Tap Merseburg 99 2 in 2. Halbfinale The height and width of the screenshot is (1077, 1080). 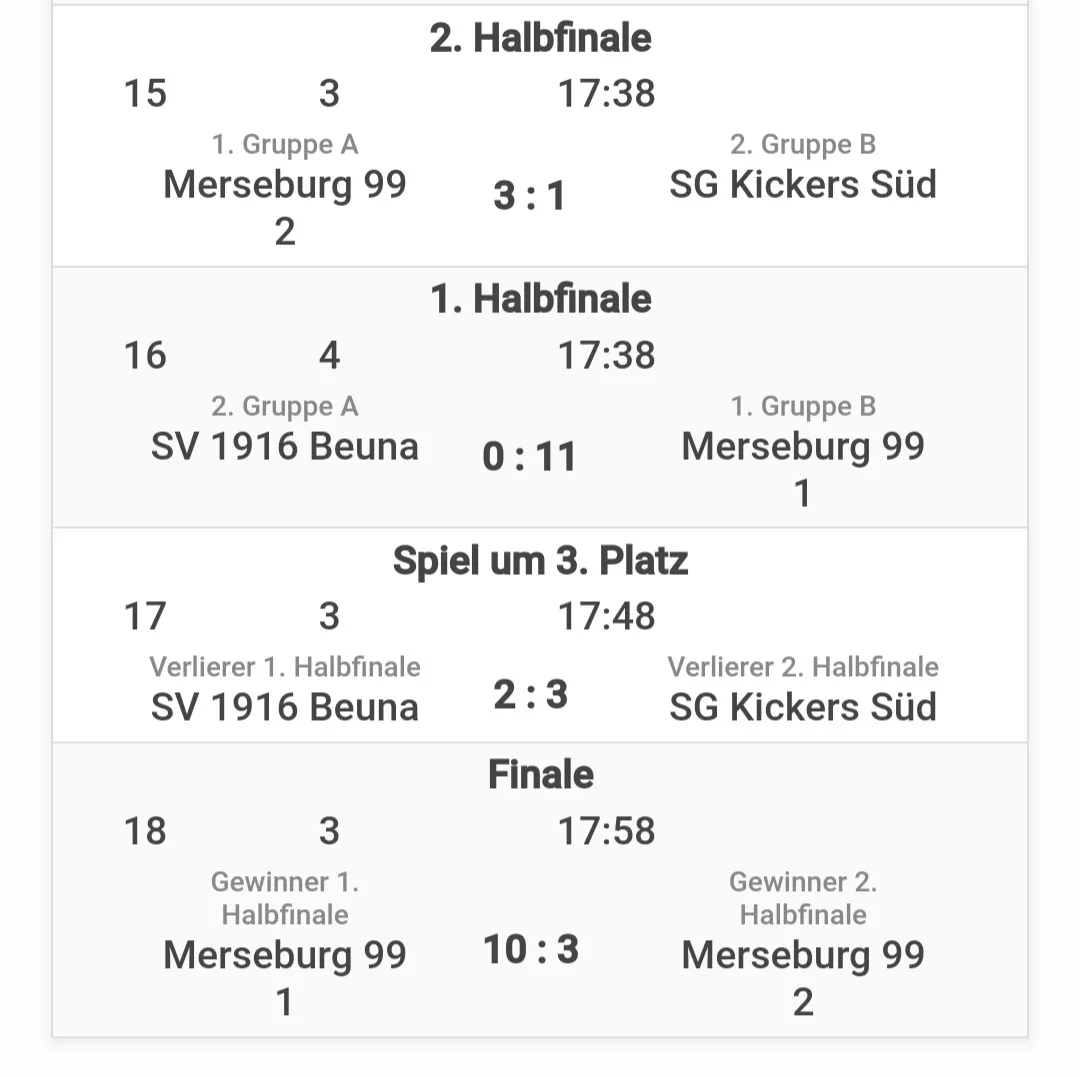pyautogui.click(x=284, y=207)
